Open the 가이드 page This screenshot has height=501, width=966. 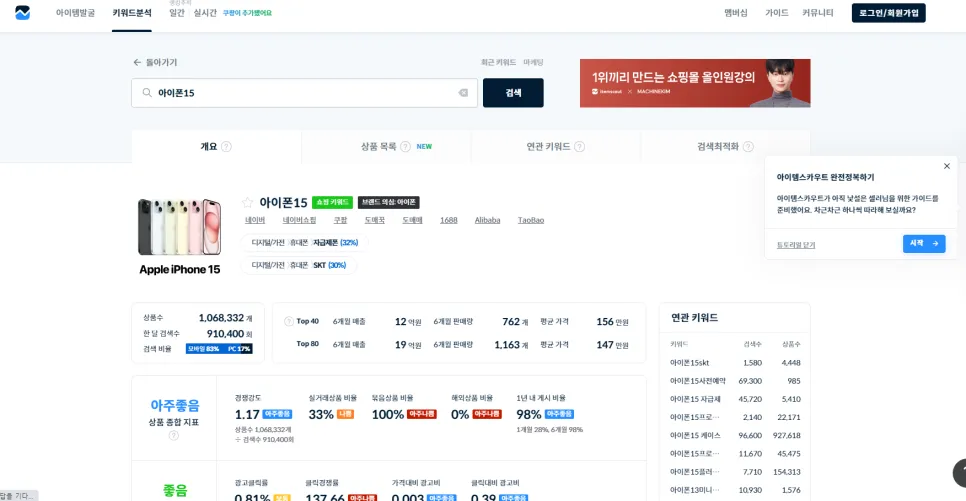coord(777,13)
